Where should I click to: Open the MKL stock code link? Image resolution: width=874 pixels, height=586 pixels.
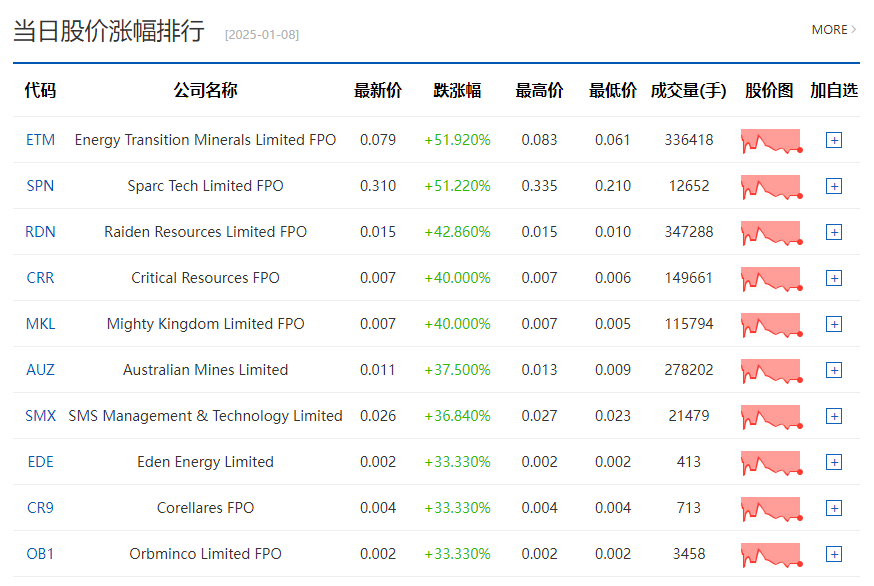point(41,323)
